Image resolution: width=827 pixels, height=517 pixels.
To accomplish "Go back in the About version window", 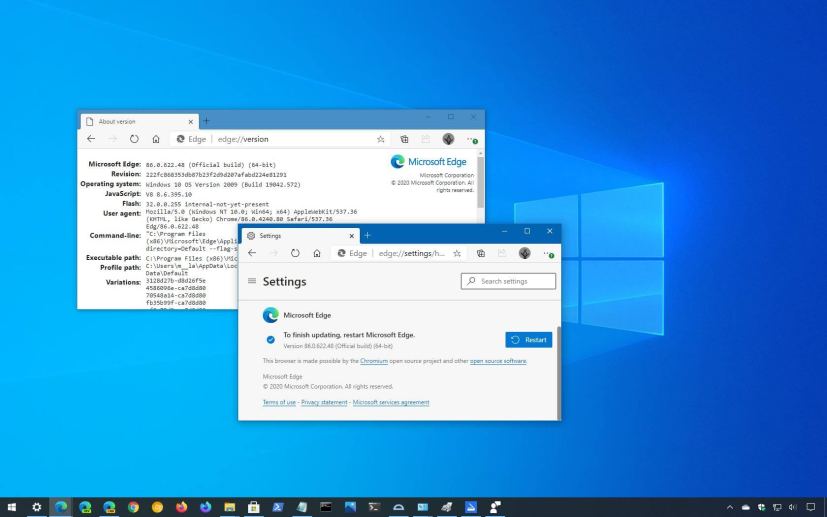I will (91, 139).
